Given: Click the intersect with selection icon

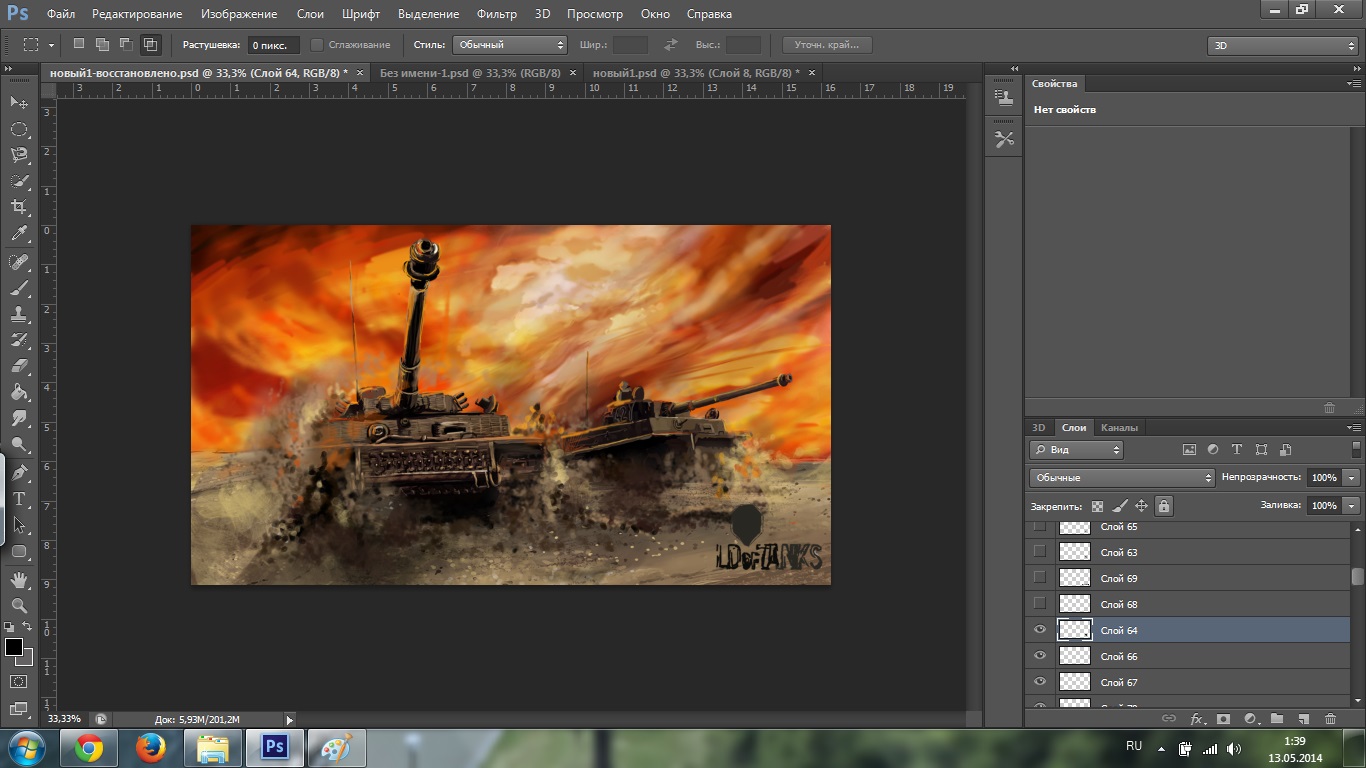Looking at the screenshot, I should click(x=150, y=44).
